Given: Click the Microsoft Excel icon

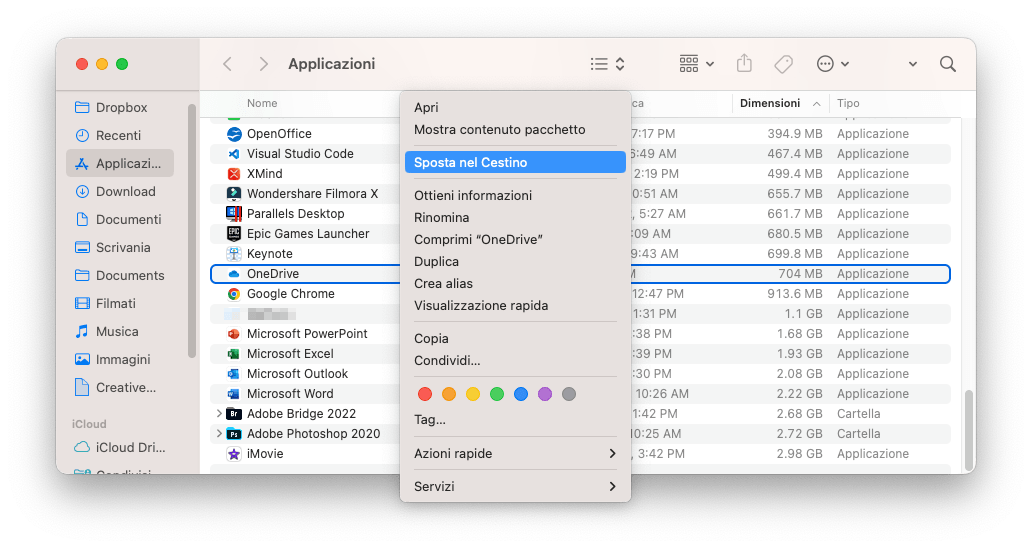Looking at the screenshot, I should 234,354.
